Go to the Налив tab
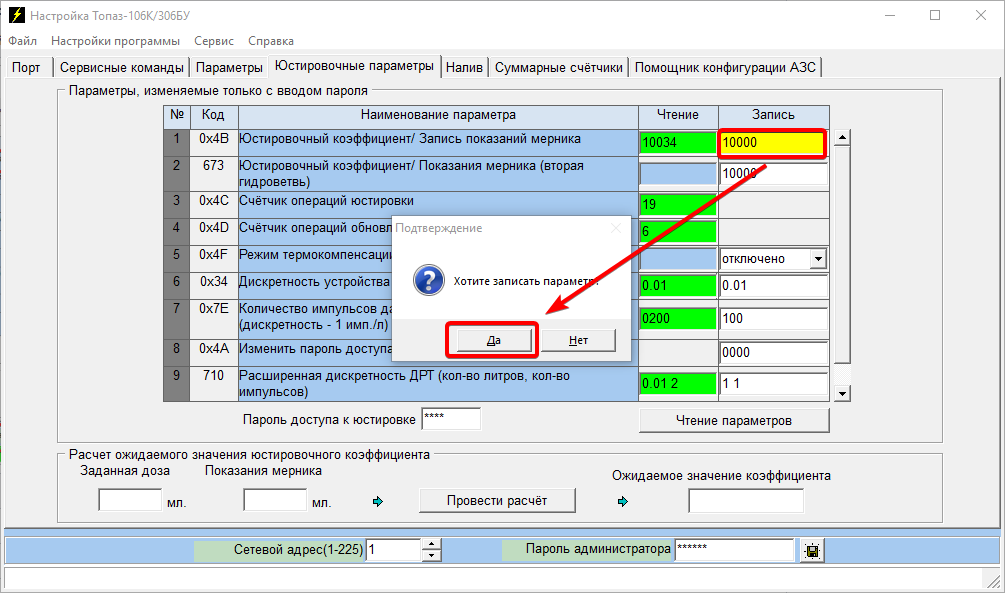The image size is (1005, 593). coord(464,67)
